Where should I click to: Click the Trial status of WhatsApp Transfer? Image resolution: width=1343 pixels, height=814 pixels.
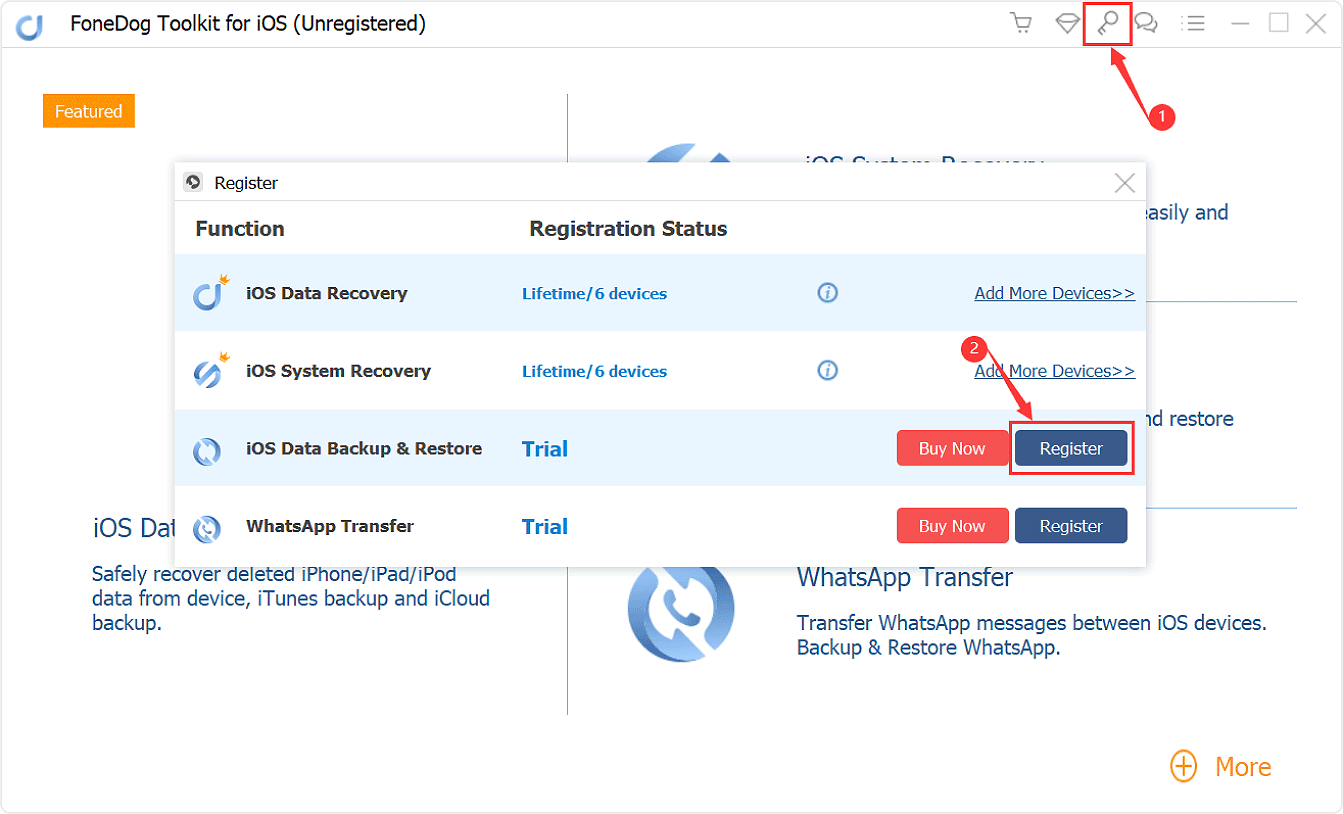pos(545,527)
